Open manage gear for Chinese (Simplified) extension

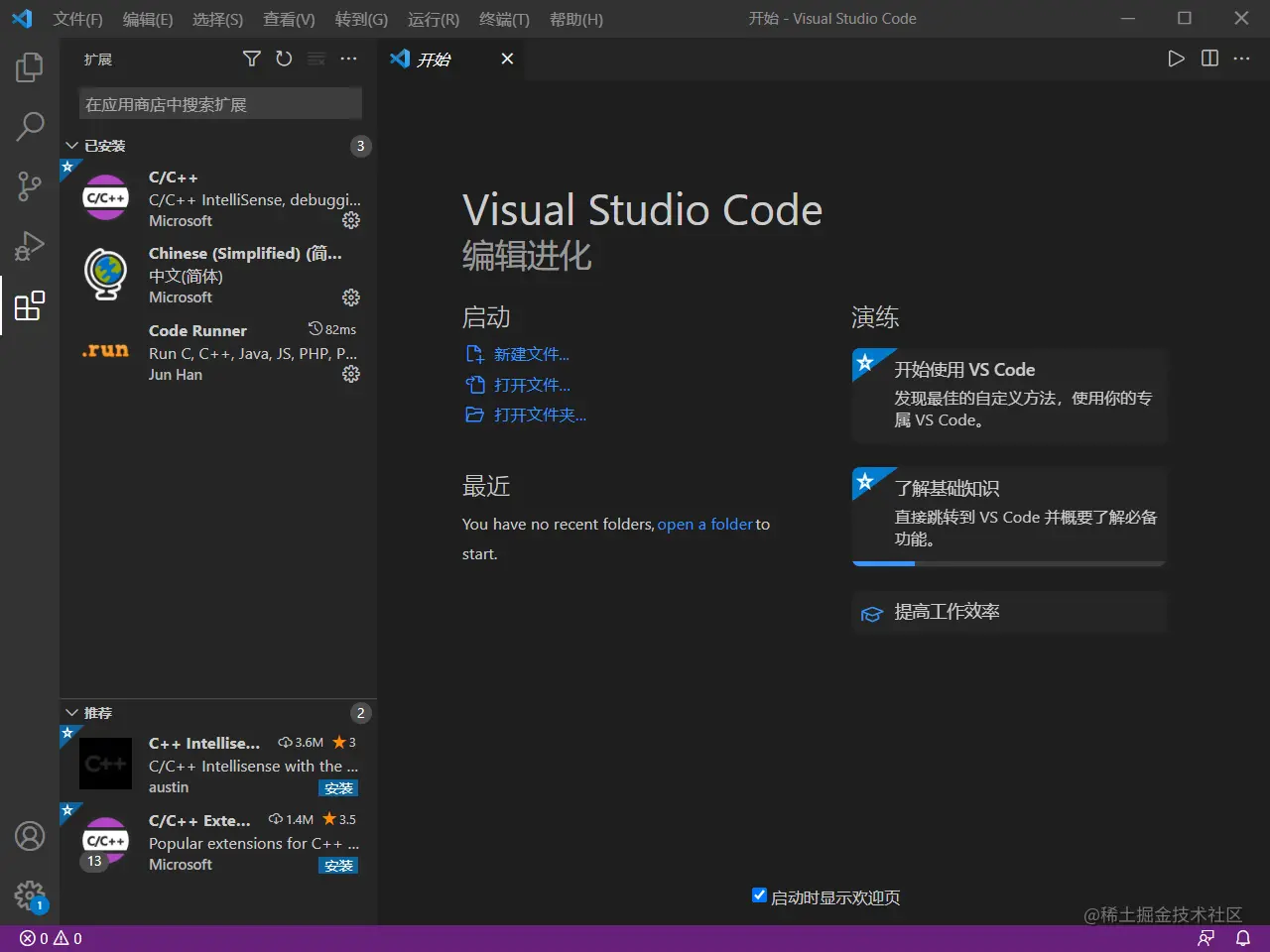(x=351, y=297)
